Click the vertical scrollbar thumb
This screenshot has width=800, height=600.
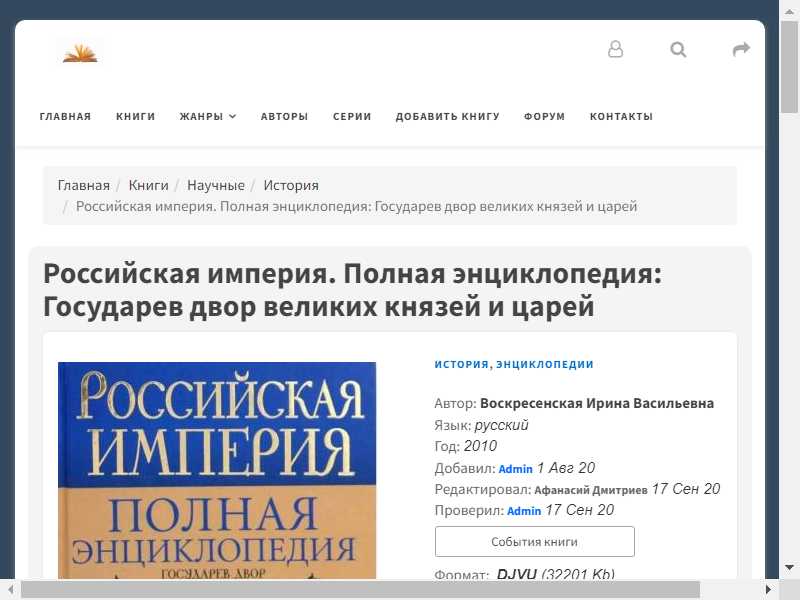(x=789, y=67)
